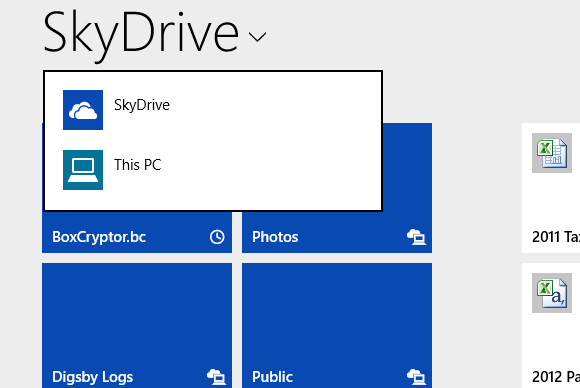Choose This PC text in the location menu
Screen dimensions: 580x388
pyautogui.click(x=137, y=165)
